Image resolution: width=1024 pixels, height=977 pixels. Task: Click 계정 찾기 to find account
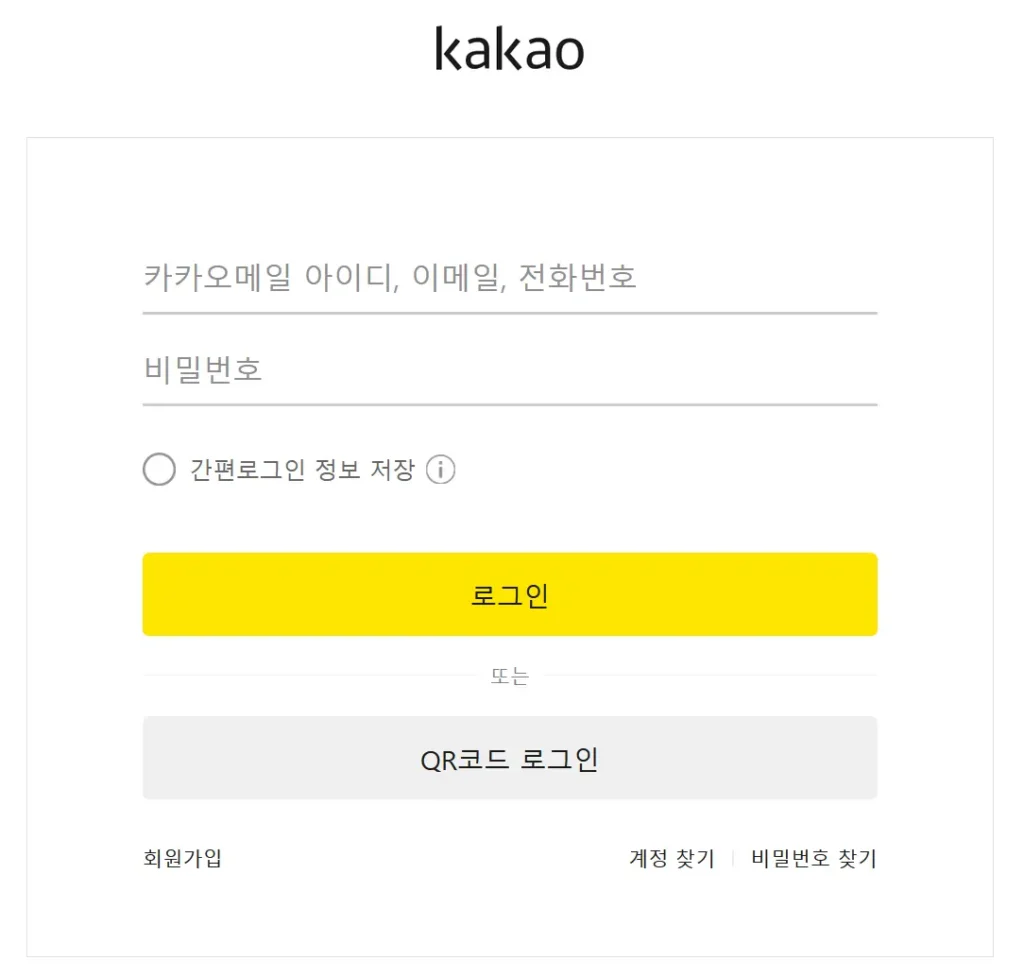pos(671,857)
